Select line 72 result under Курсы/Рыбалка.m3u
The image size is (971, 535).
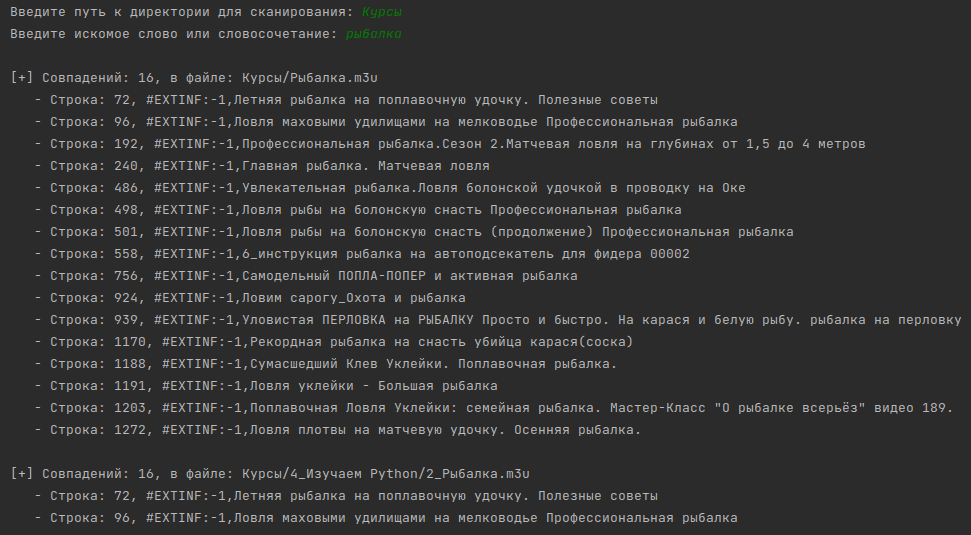tap(345, 100)
